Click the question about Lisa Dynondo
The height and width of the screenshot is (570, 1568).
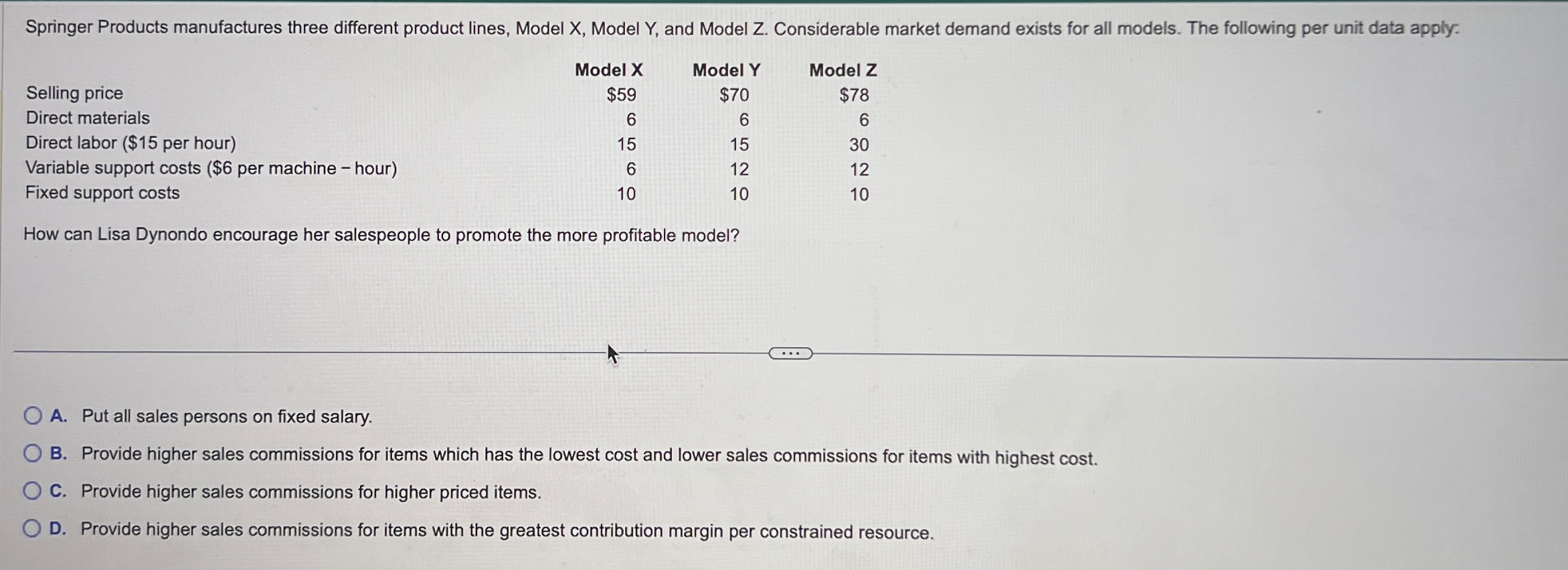point(381,234)
